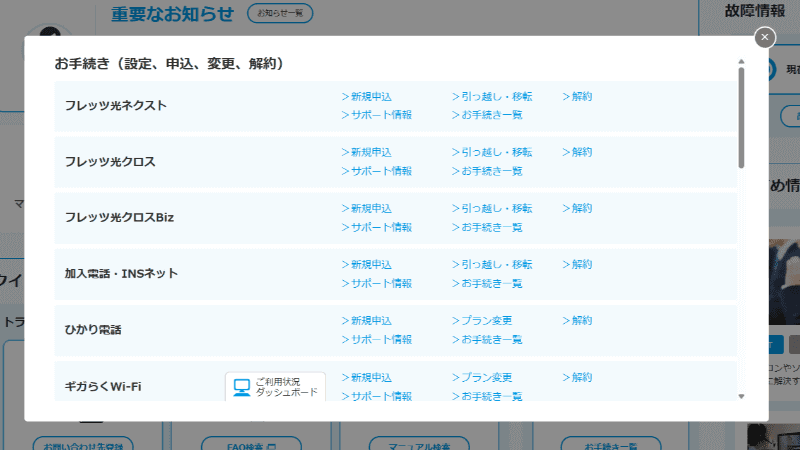Open お手続き一覧 for フレッツ光ネクスト

(x=487, y=115)
